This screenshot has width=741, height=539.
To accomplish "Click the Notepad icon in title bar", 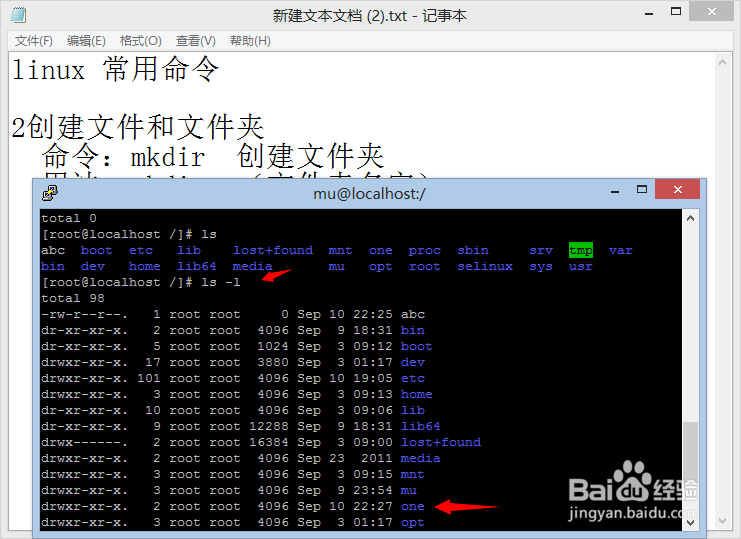I will (18, 15).
